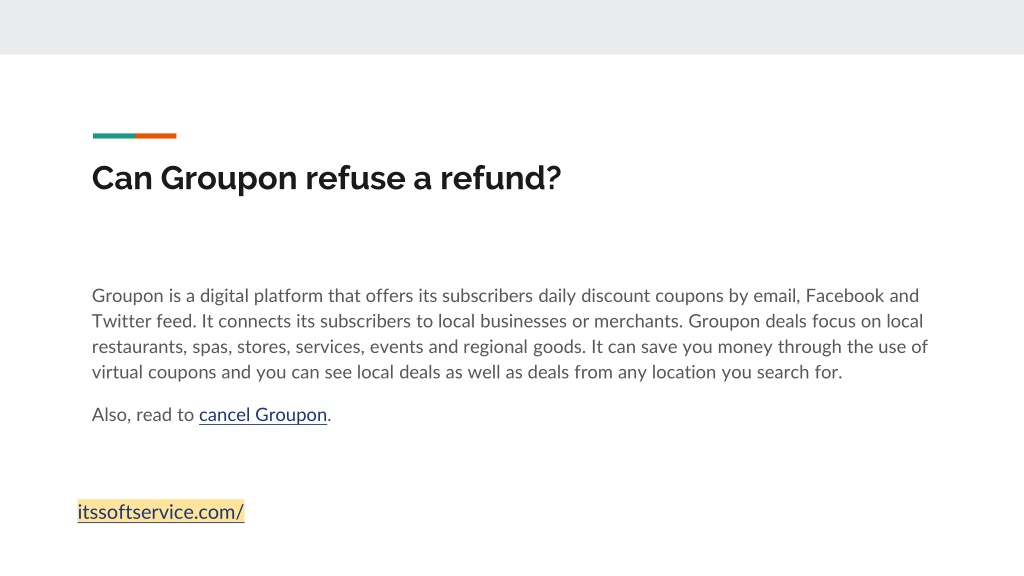The height and width of the screenshot is (576, 1024).
Task: Click the "Also, read to" text
Action: [x=143, y=415]
